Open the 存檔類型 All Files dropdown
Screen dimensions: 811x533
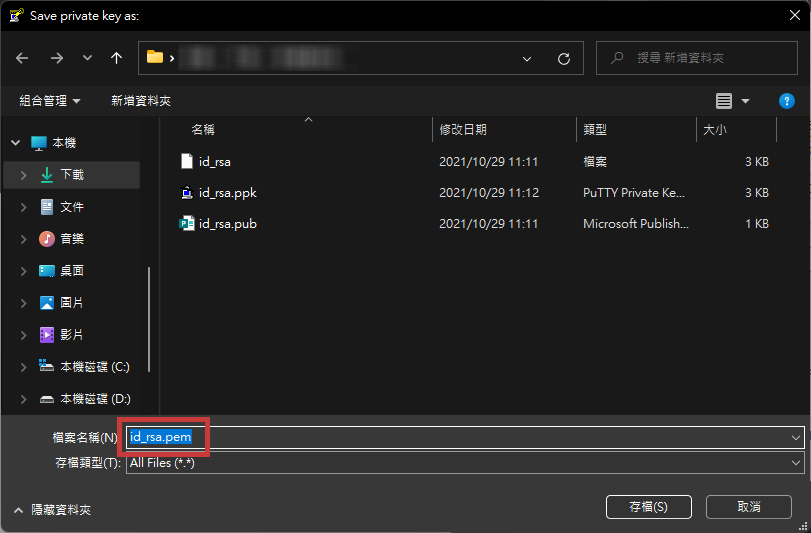pos(796,463)
